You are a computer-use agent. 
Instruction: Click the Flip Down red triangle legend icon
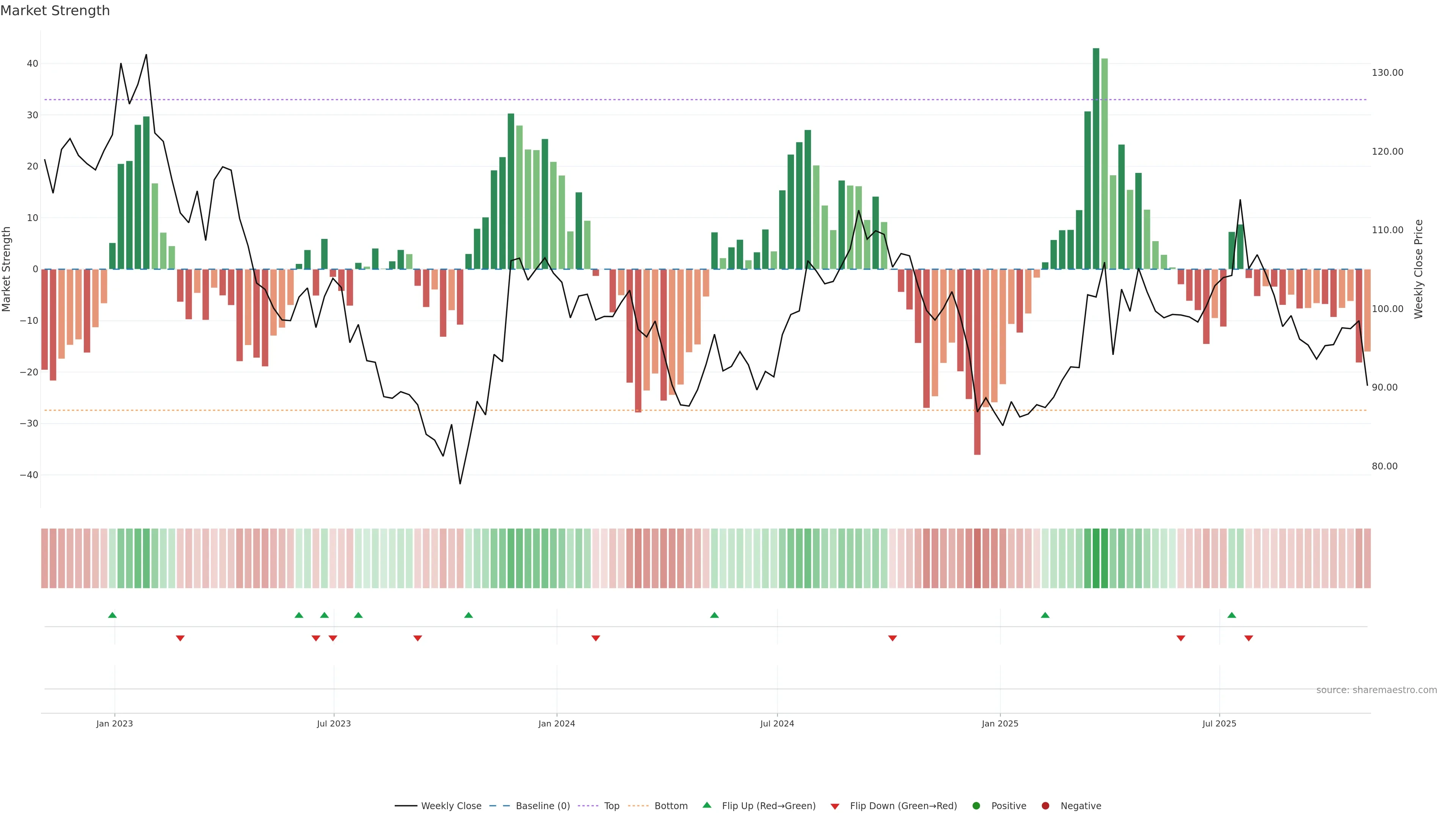click(x=835, y=806)
